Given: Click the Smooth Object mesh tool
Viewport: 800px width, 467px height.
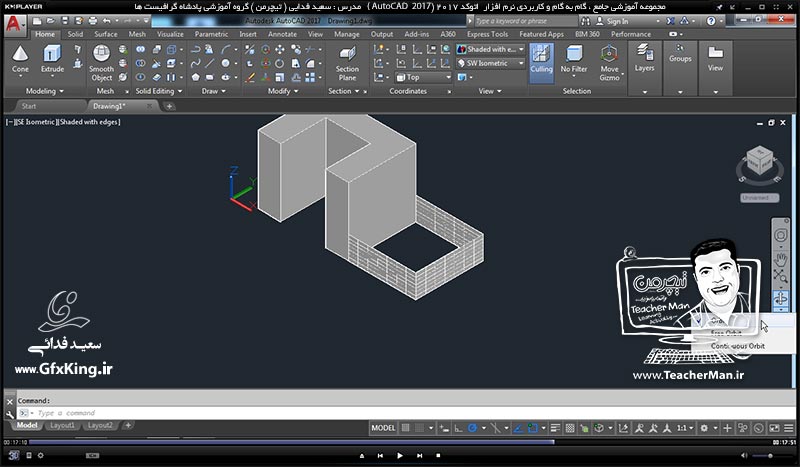Looking at the screenshot, I should tap(101, 63).
